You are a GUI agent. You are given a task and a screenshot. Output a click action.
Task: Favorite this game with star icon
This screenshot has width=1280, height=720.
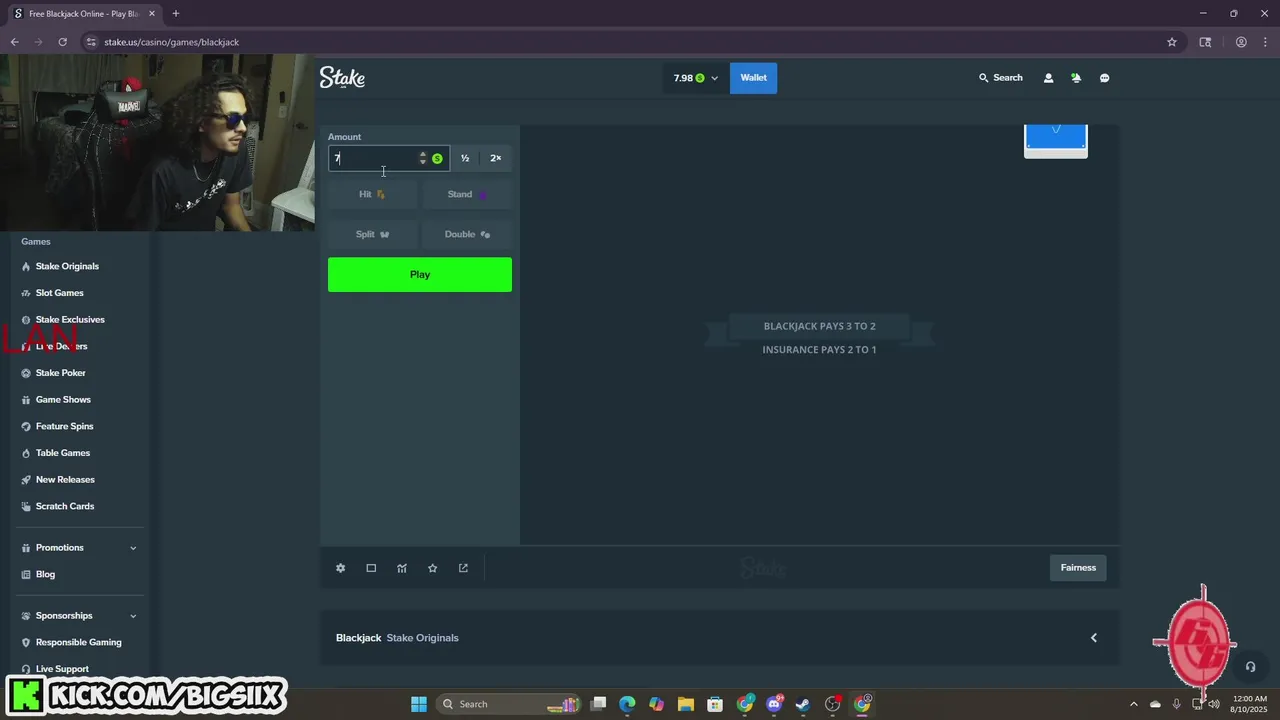(x=432, y=568)
